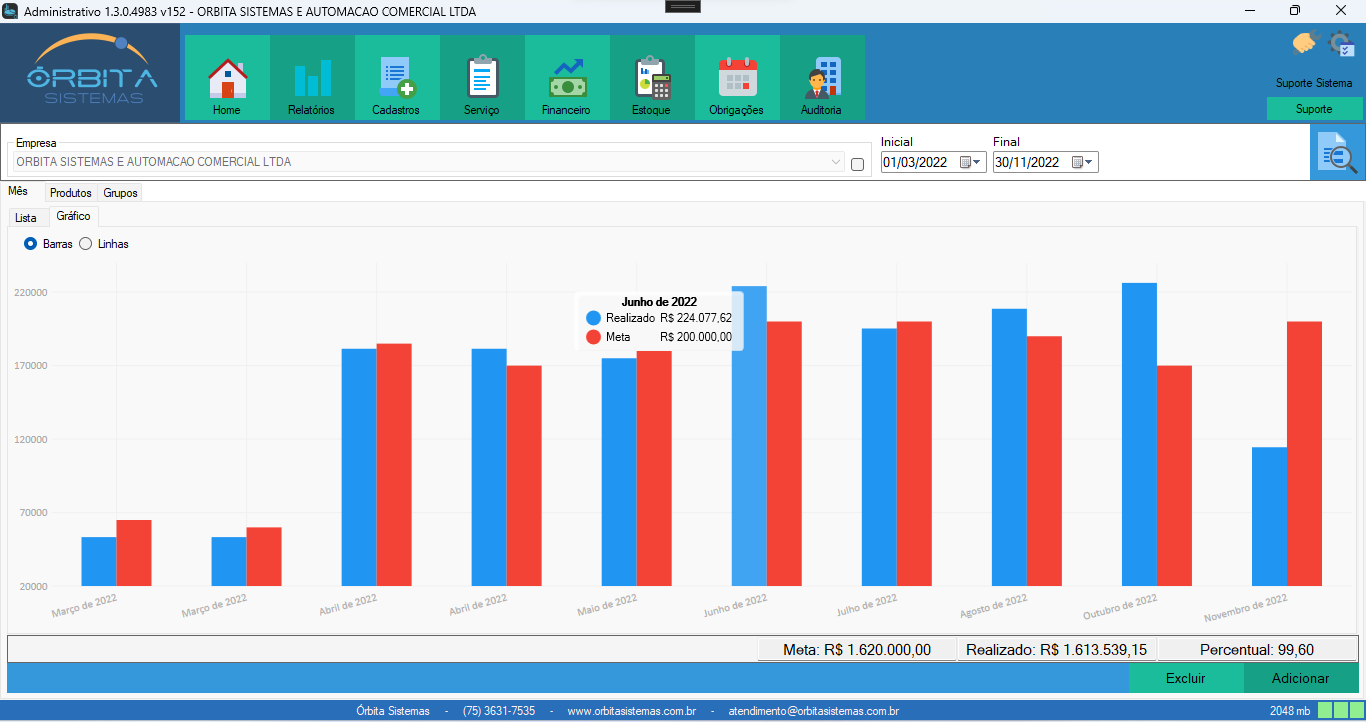Select the Barras radio button
This screenshot has height=722, width=1366.
[x=31, y=244]
